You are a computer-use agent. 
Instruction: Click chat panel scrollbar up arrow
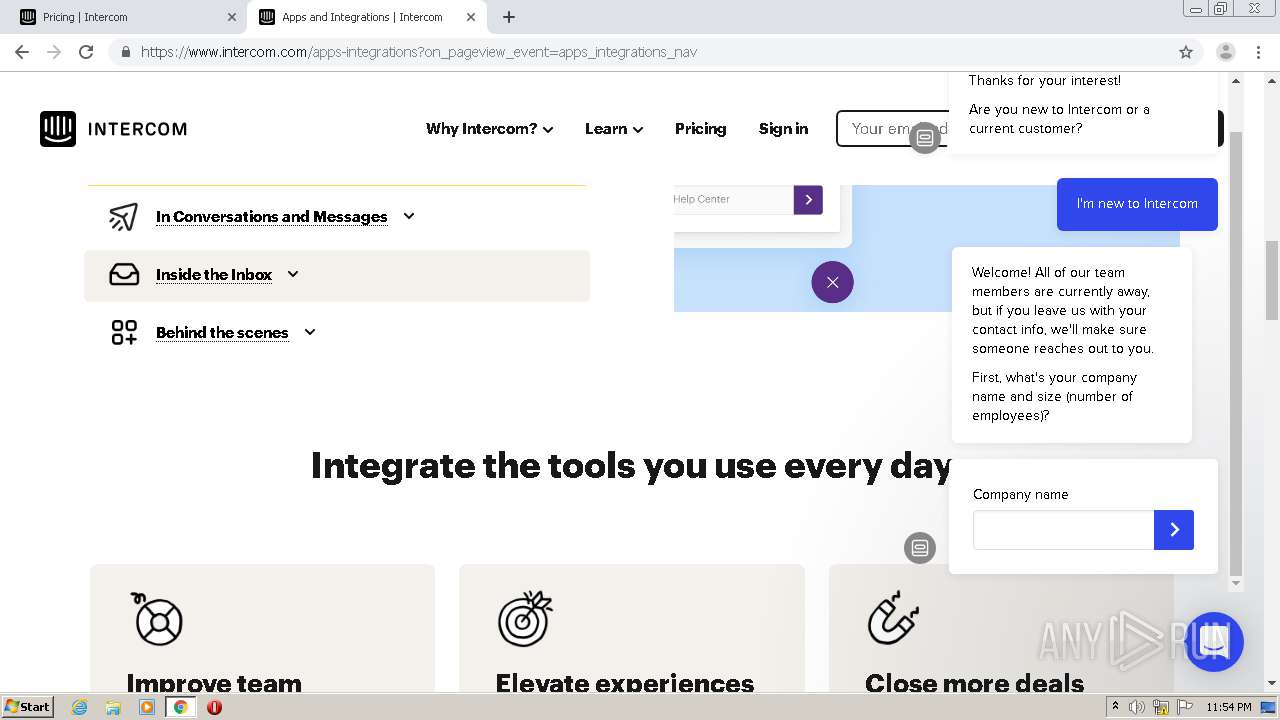coord(1236,80)
